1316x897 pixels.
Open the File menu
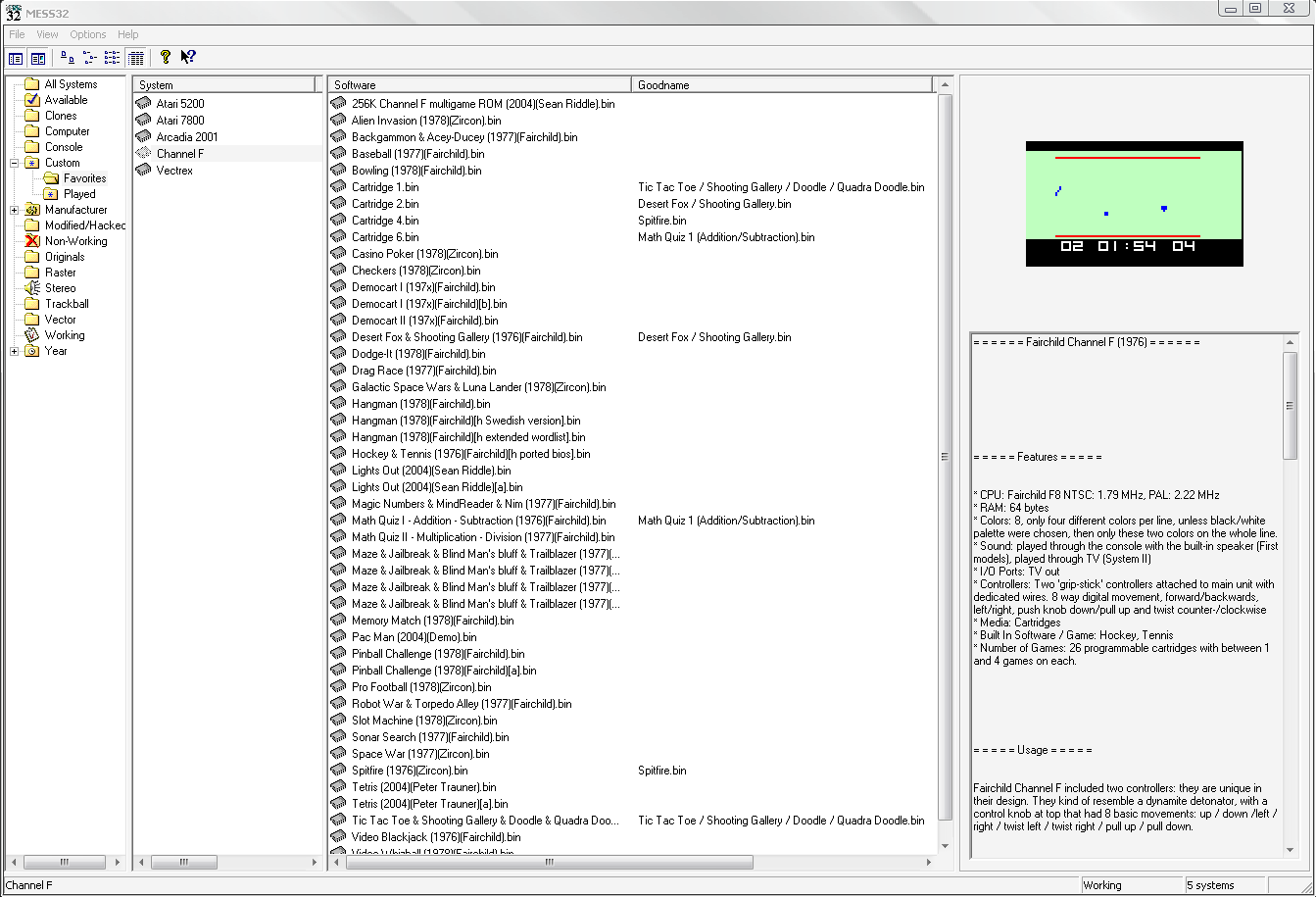(x=17, y=34)
